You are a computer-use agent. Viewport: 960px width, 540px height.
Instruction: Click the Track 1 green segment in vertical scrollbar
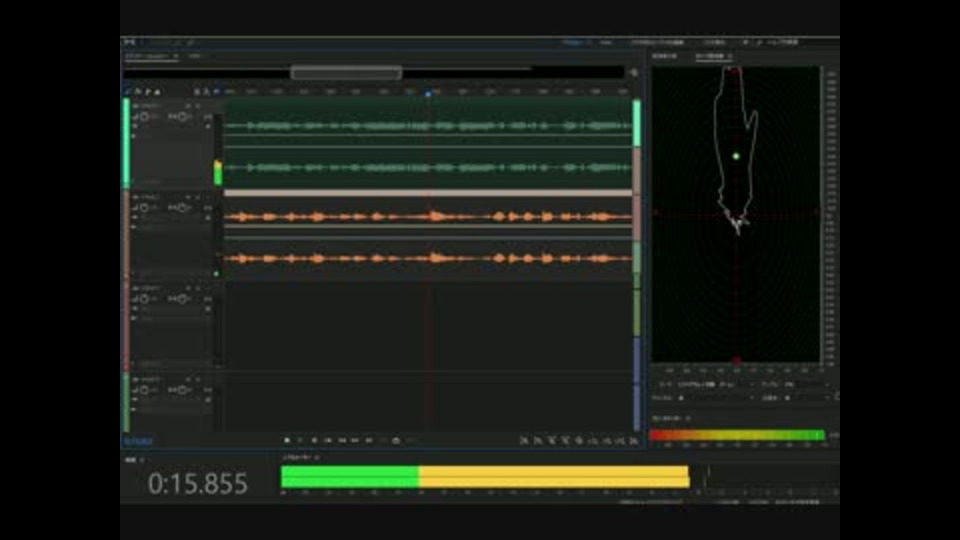(x=637, y=124)
